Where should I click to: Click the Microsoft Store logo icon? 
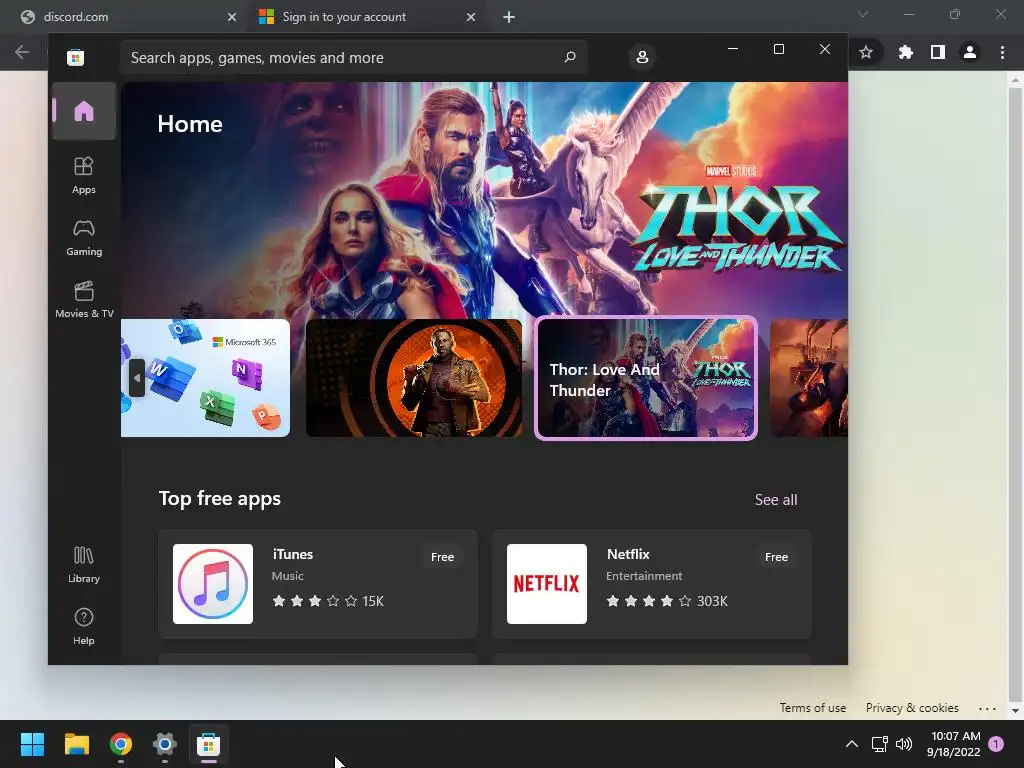[x=75, y=57]
